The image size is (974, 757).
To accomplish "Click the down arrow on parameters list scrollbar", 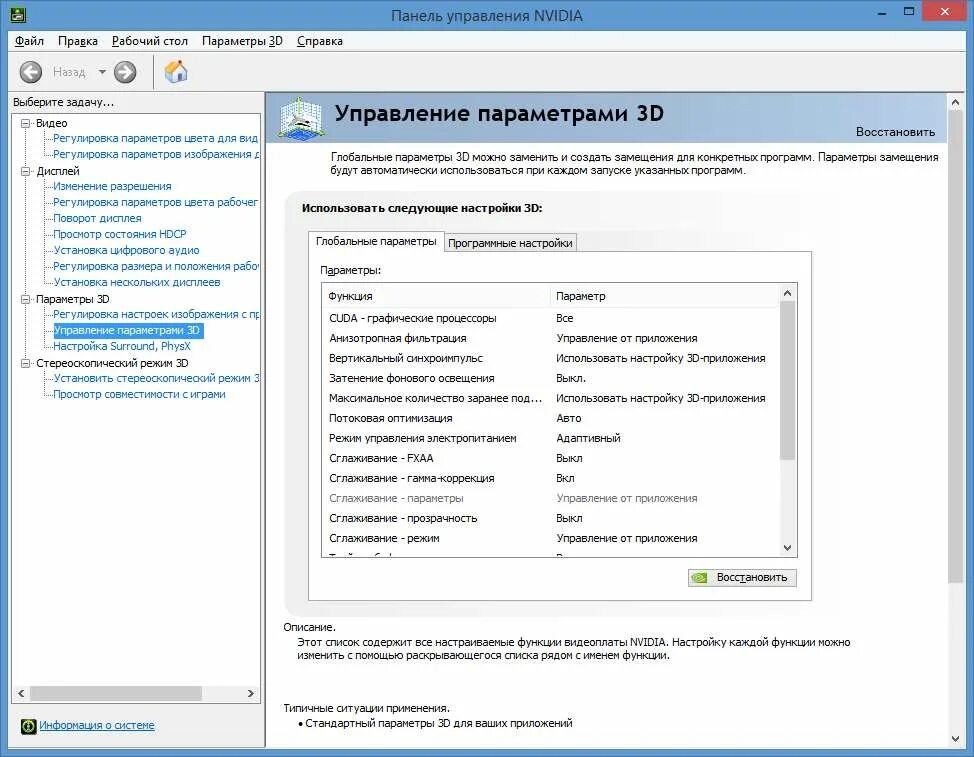I will pos(787,547).
